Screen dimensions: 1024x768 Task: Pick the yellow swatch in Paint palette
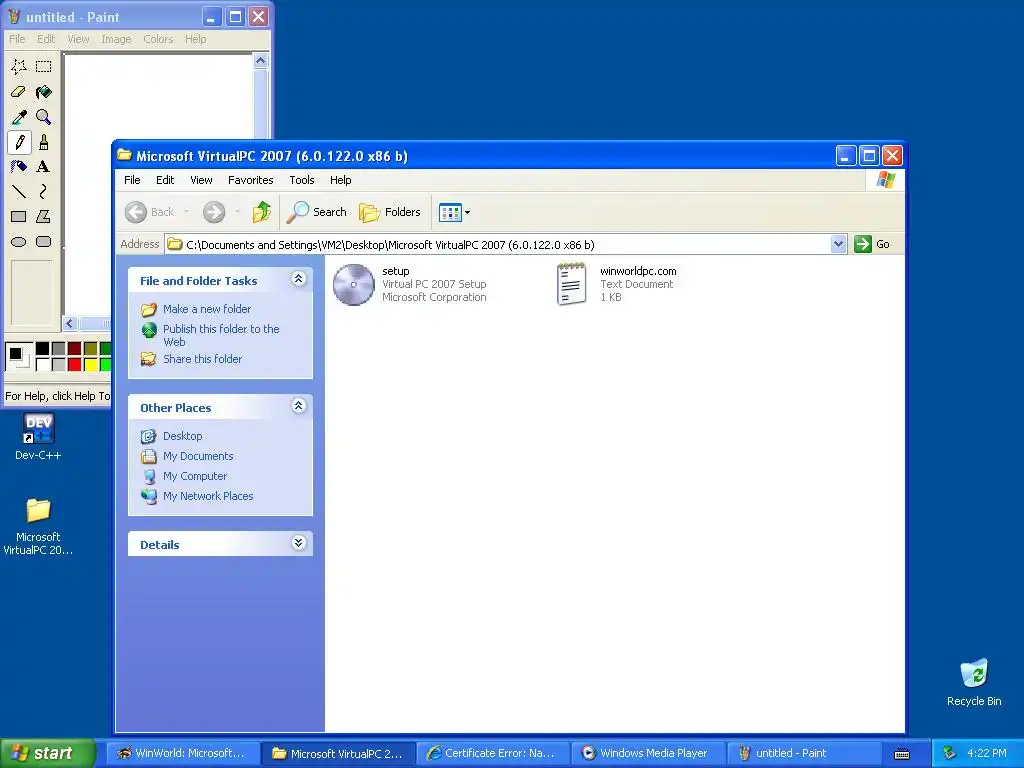coord(91,364)
